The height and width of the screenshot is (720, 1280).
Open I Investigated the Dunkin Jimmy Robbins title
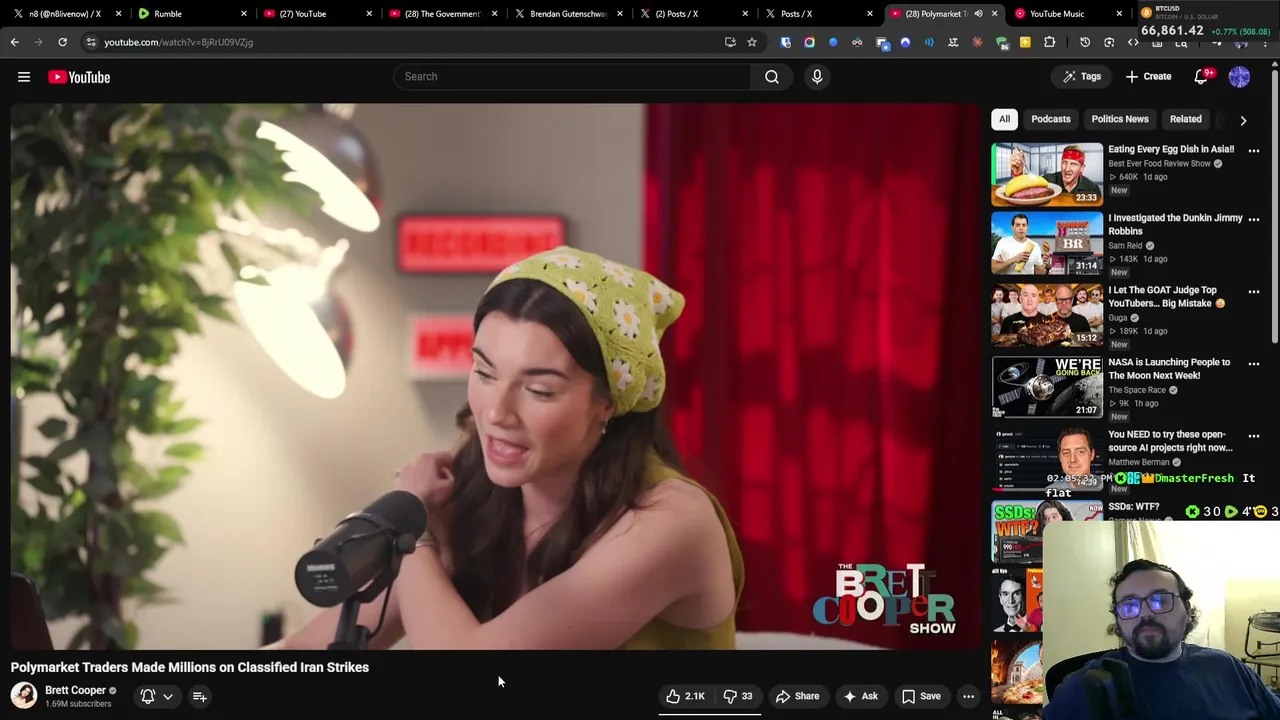[x=1175, y=224]
